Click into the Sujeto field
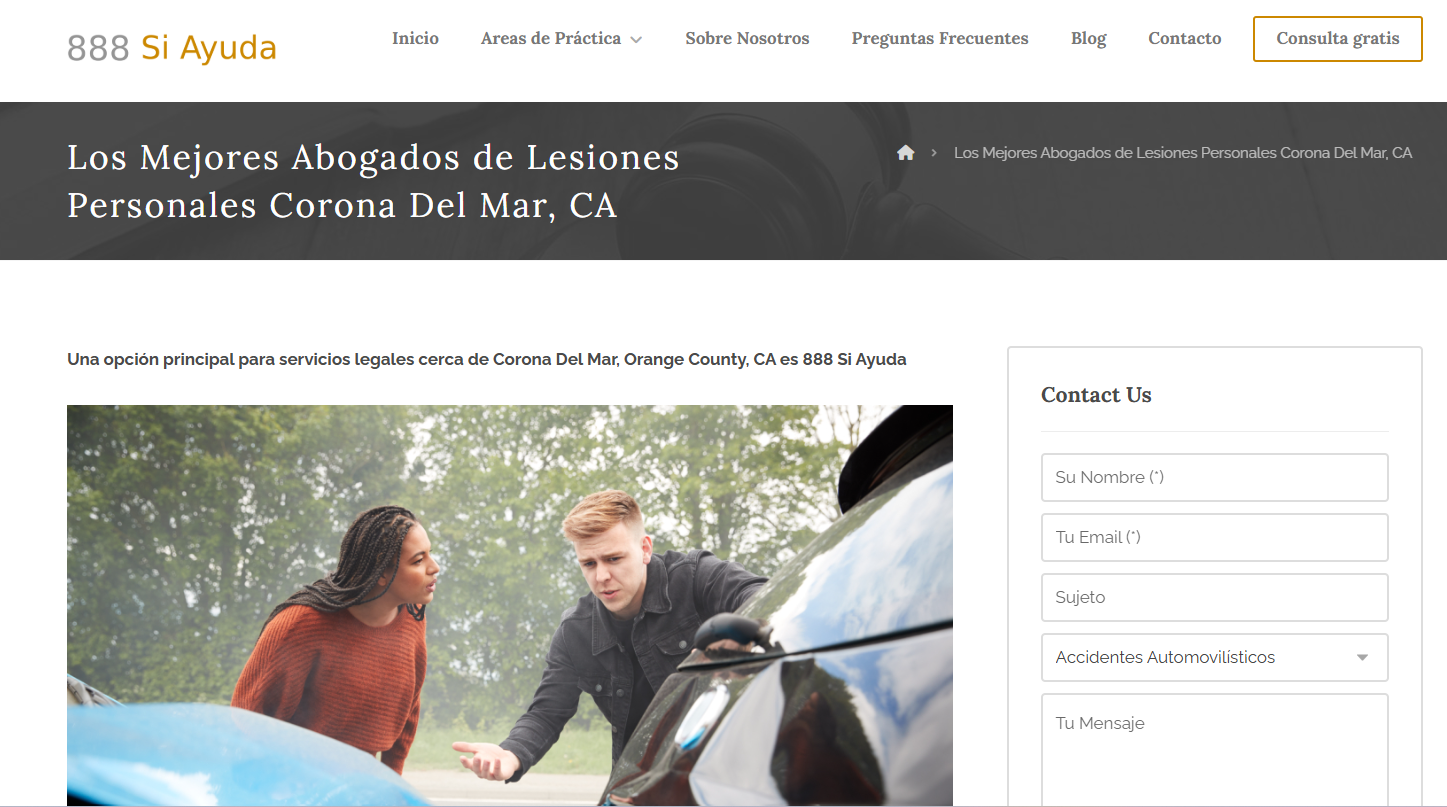 click(x=1214, y=597)
